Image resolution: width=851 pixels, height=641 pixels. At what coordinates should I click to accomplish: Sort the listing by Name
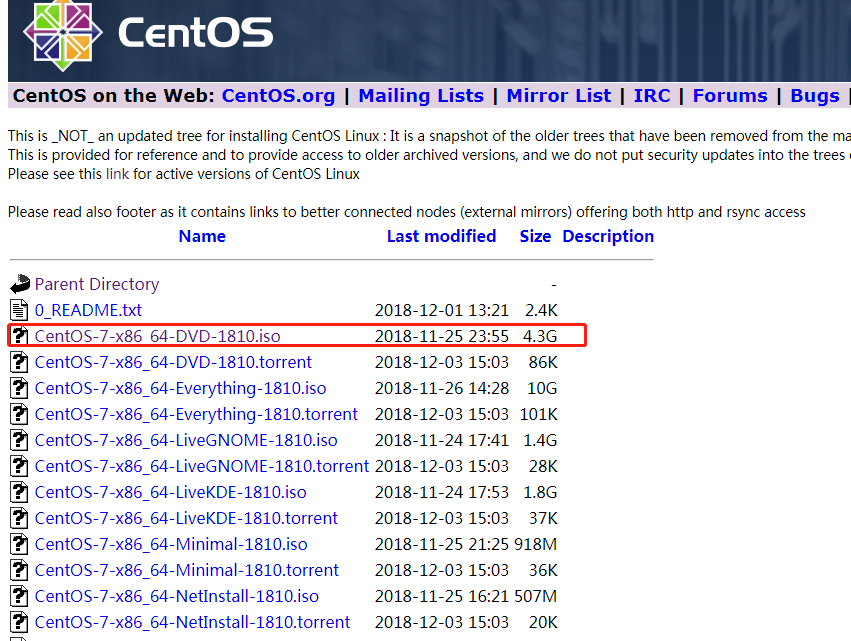pos(201,236)
